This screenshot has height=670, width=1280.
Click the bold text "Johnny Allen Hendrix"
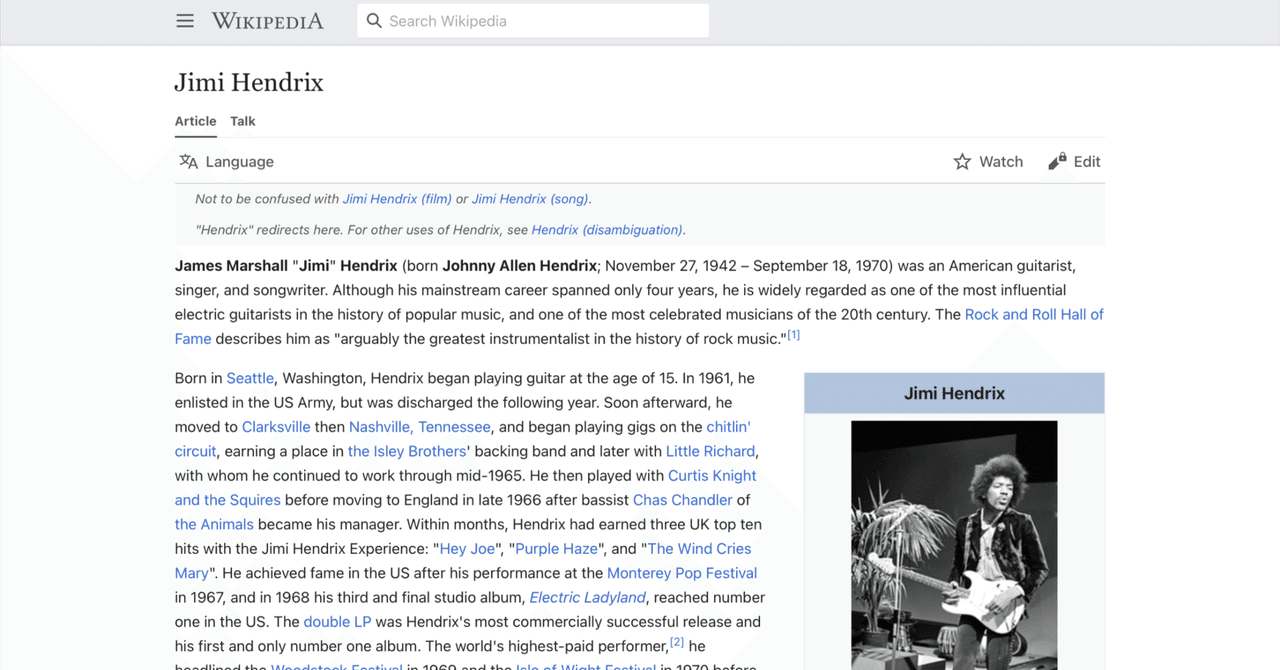pos(520,266)
